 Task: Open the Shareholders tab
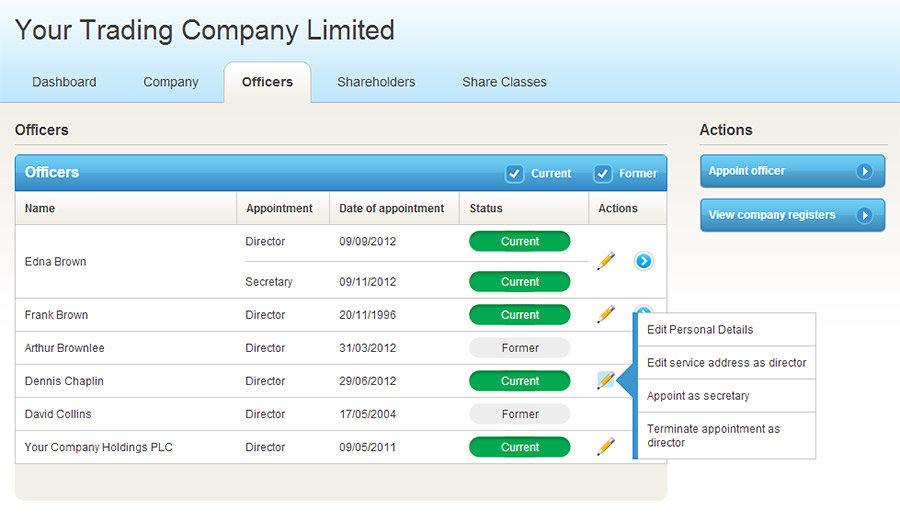(x=376, y=82)
